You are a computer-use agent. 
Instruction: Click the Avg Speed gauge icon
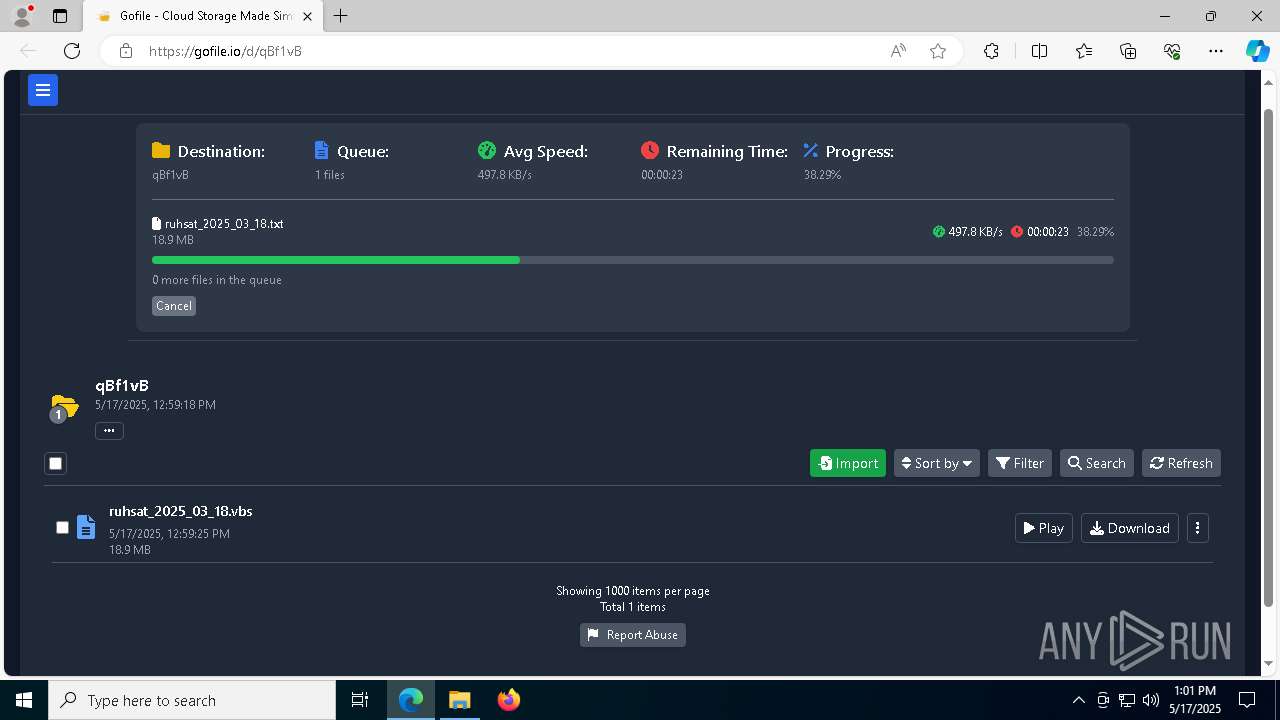487,150
